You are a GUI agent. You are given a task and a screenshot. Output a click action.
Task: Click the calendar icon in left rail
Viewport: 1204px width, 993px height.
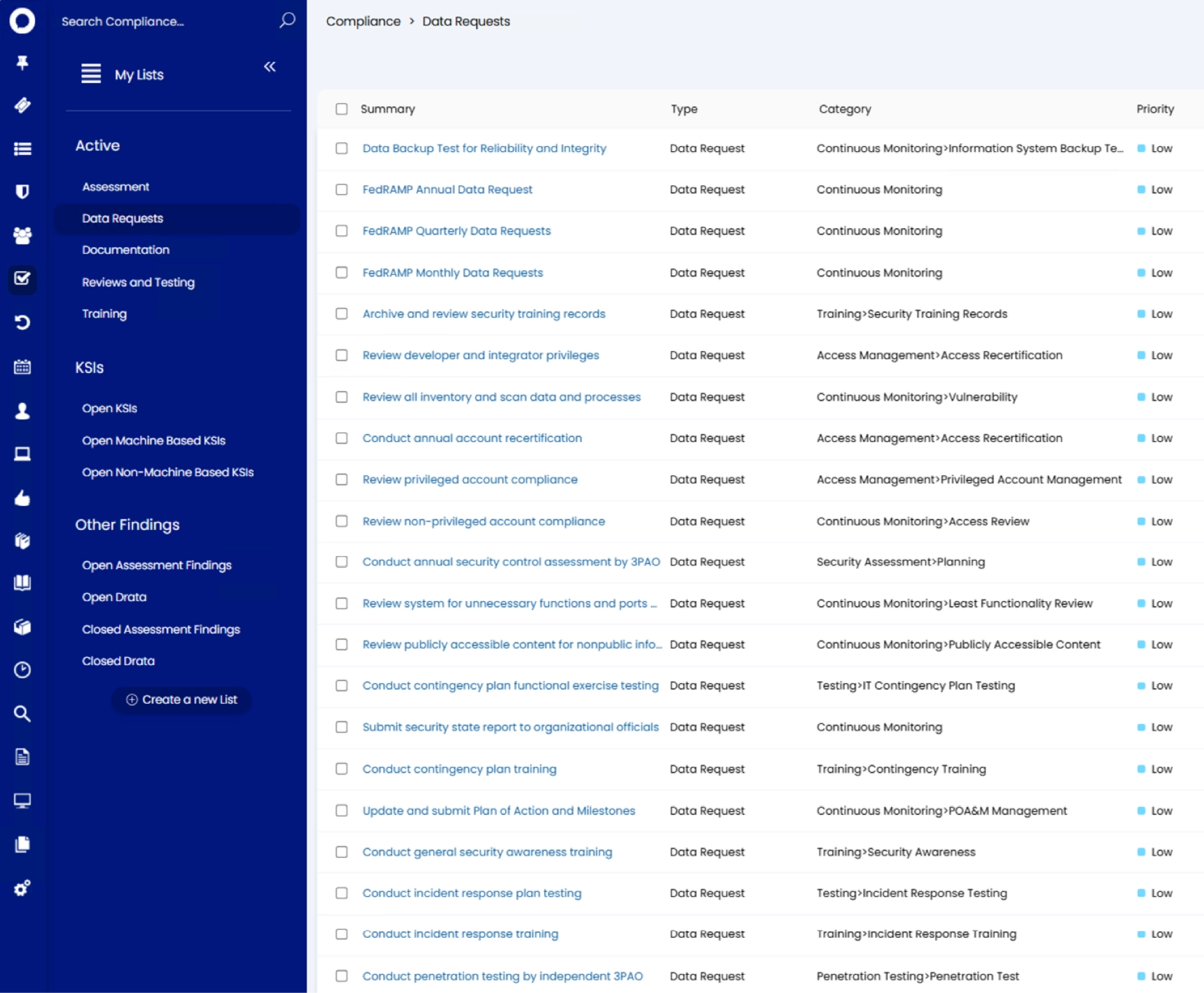point(23,367)
